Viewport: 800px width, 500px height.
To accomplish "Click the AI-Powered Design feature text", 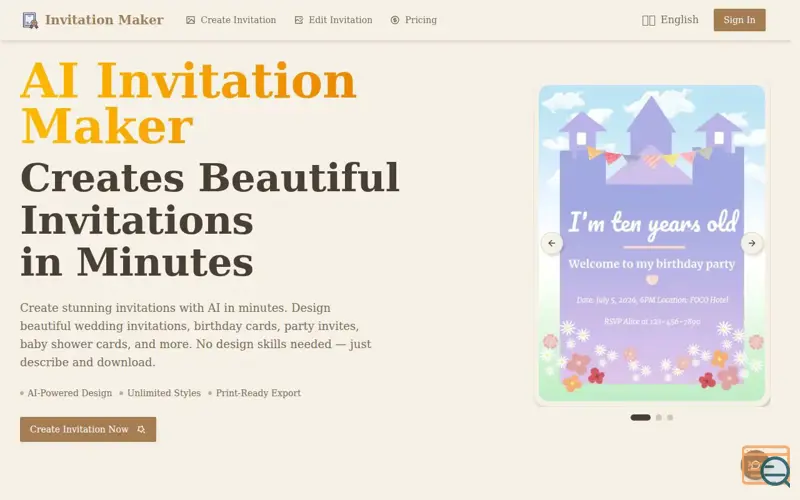I will pos(69,393).
